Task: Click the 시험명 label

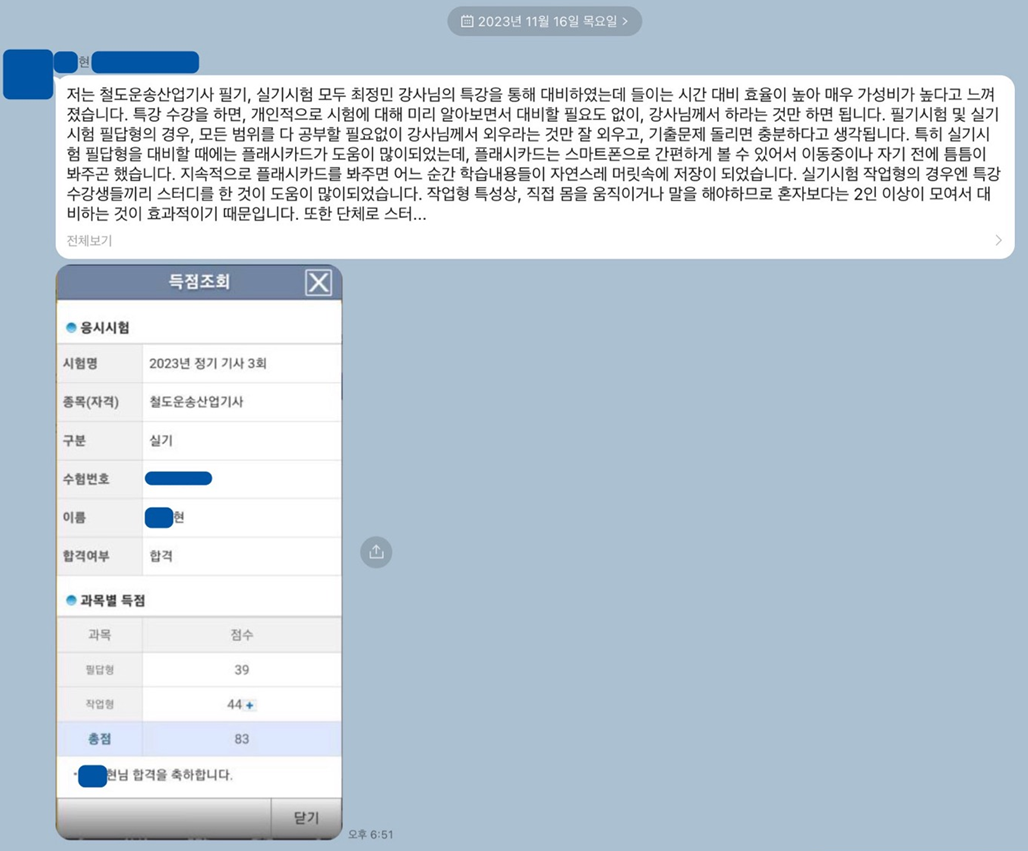Action: pos(80,363)
